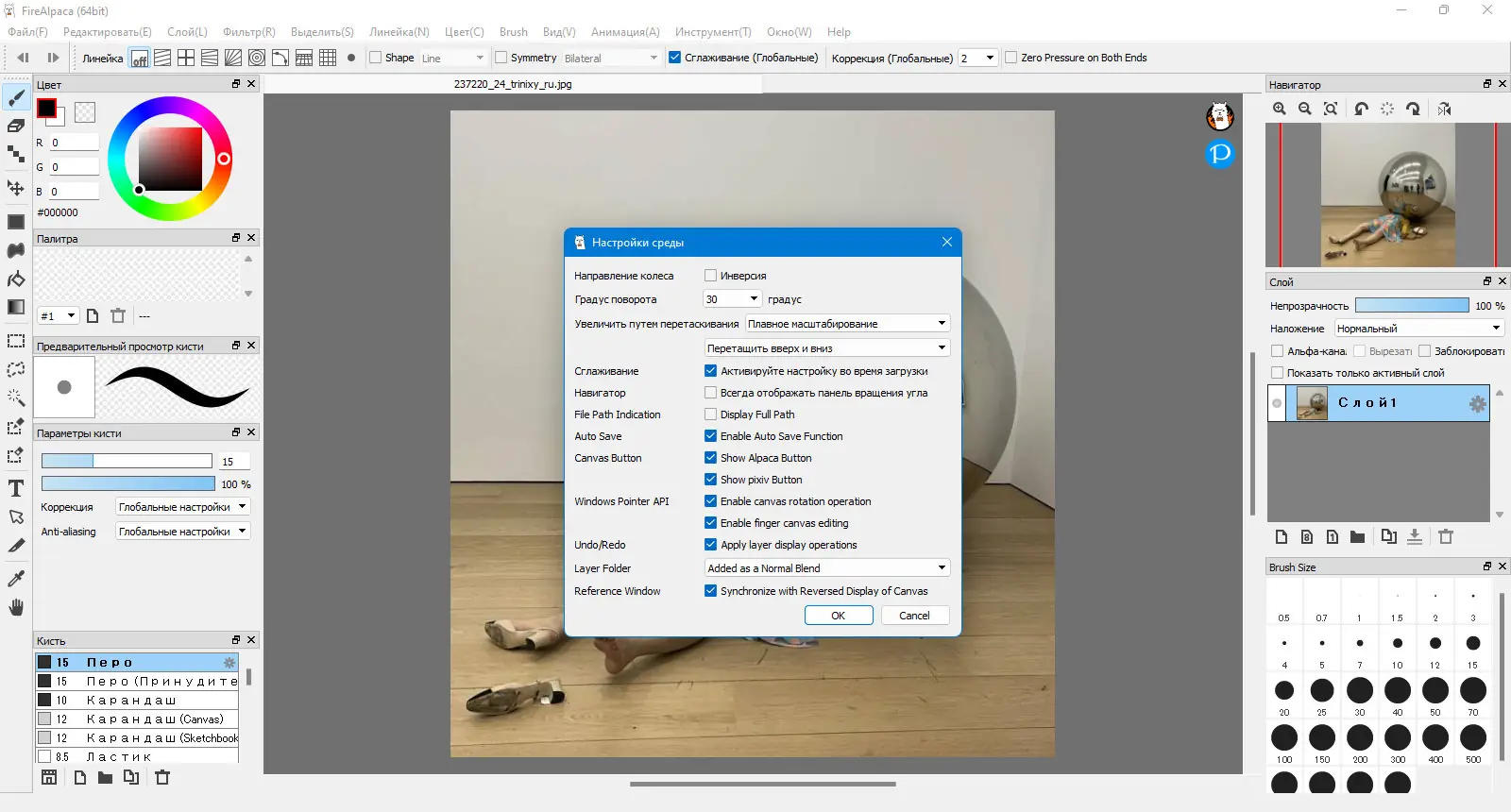This screenshot has height=812, width=1511.
Task: Turn snap off in the ruler toolbar
Action: coord(139,58)
